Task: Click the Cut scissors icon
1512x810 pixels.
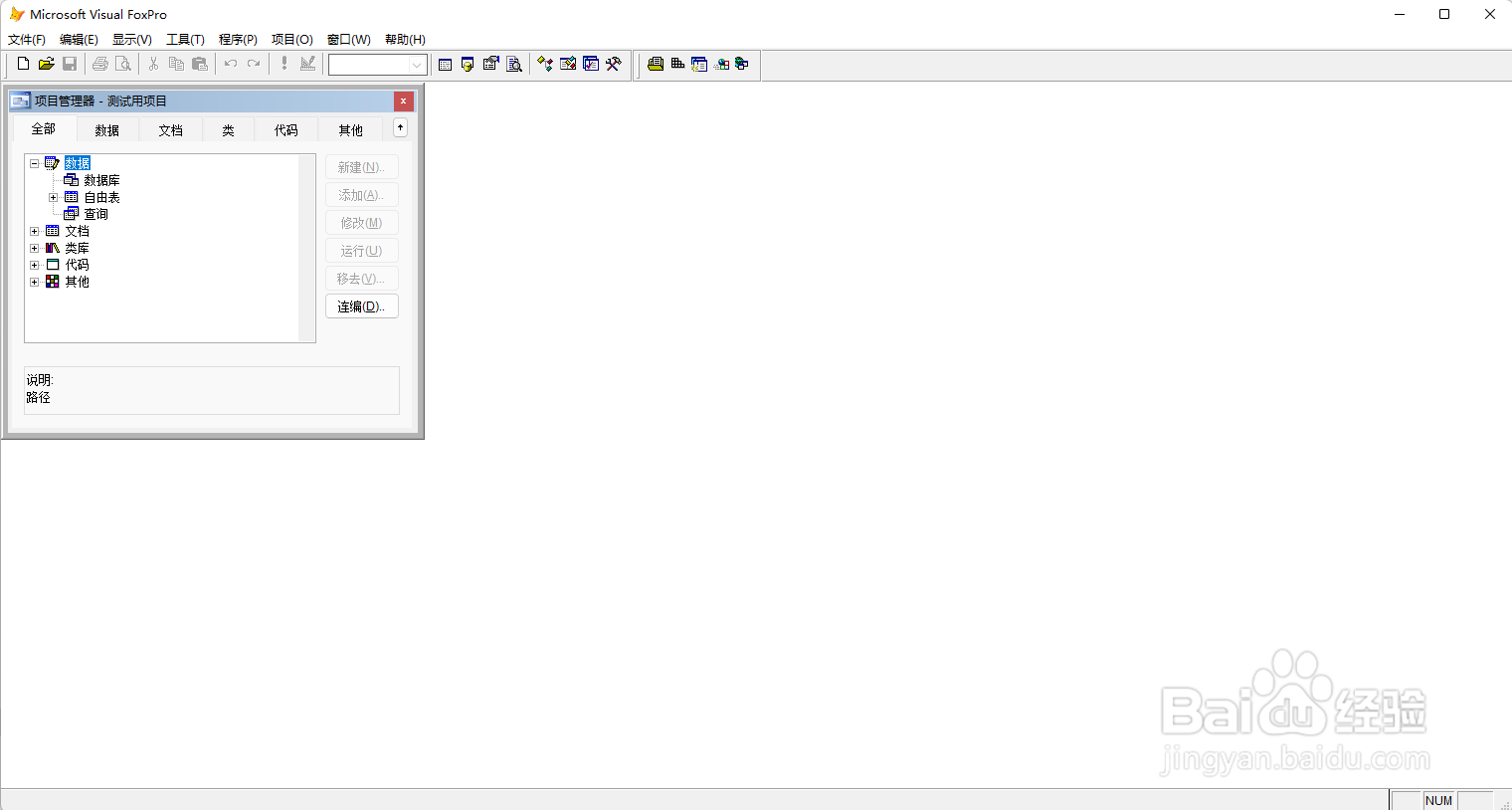Action: pos(153,64)
